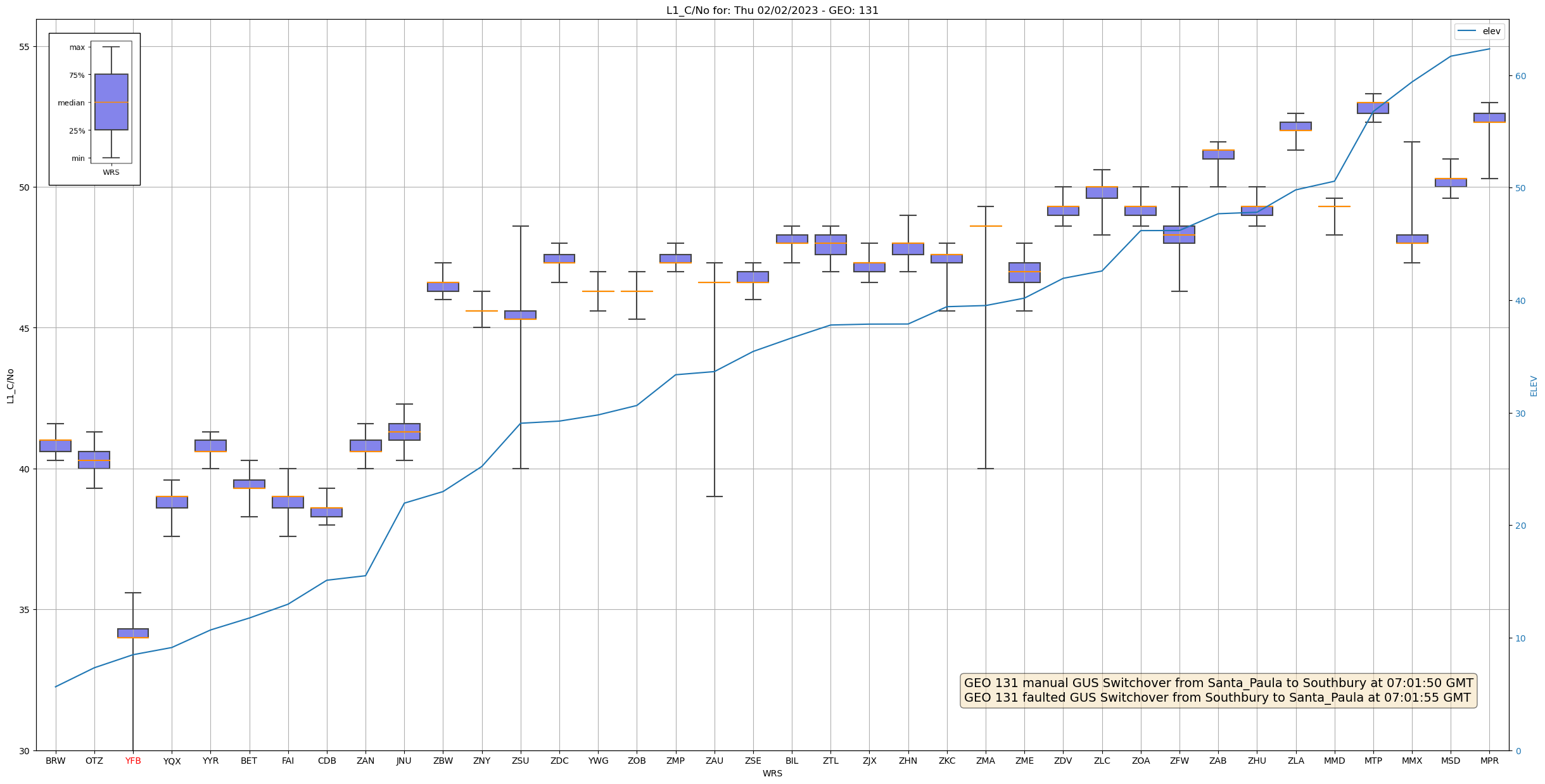This screenshot has width=1545, height=784.
Task: Click the YYR station label
Action: tap(210, 761)
